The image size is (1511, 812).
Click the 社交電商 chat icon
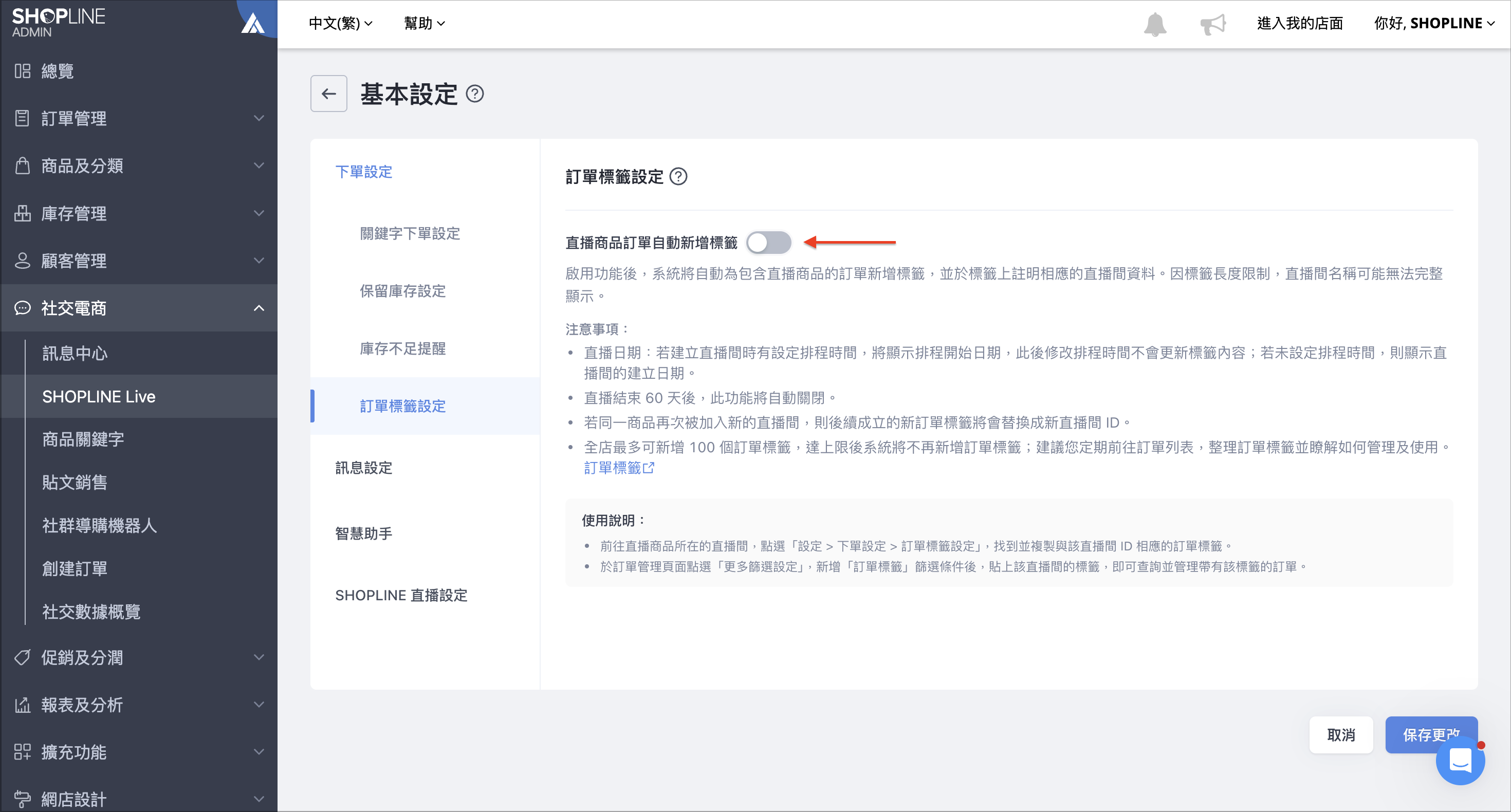22,308
